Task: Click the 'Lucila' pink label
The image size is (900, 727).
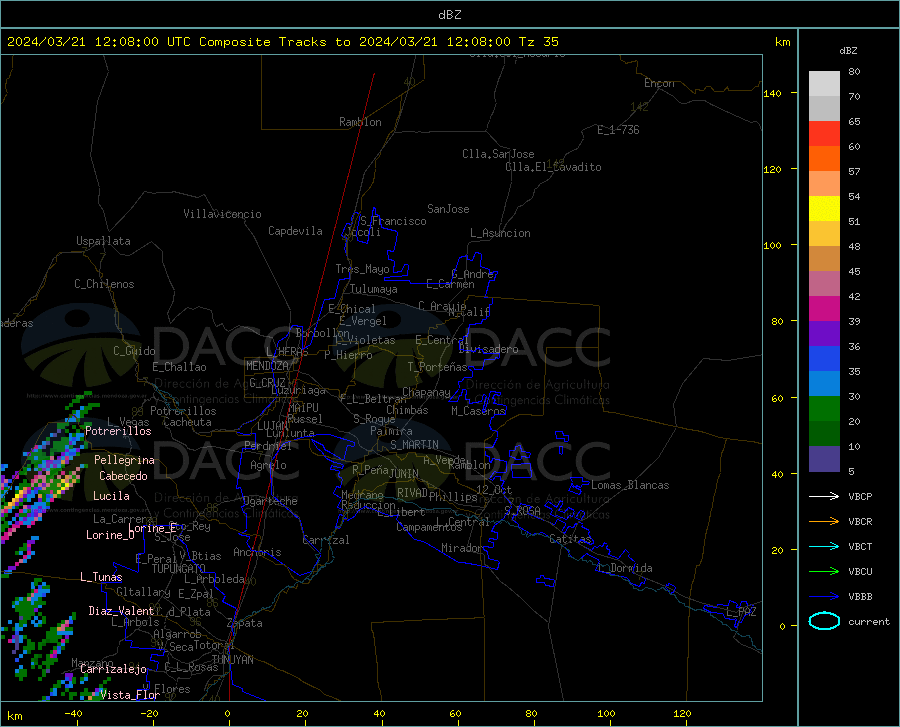Action: pyautogui.click(x=111, y=496)
